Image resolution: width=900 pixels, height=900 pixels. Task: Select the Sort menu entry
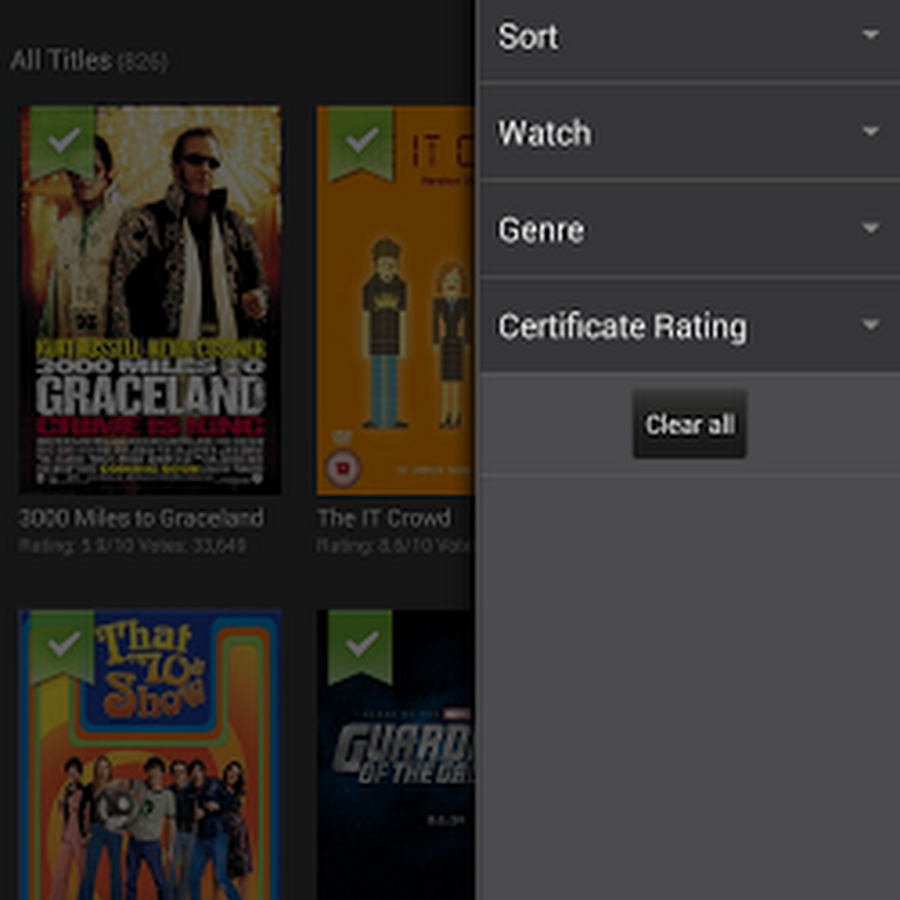coord(528,37)
